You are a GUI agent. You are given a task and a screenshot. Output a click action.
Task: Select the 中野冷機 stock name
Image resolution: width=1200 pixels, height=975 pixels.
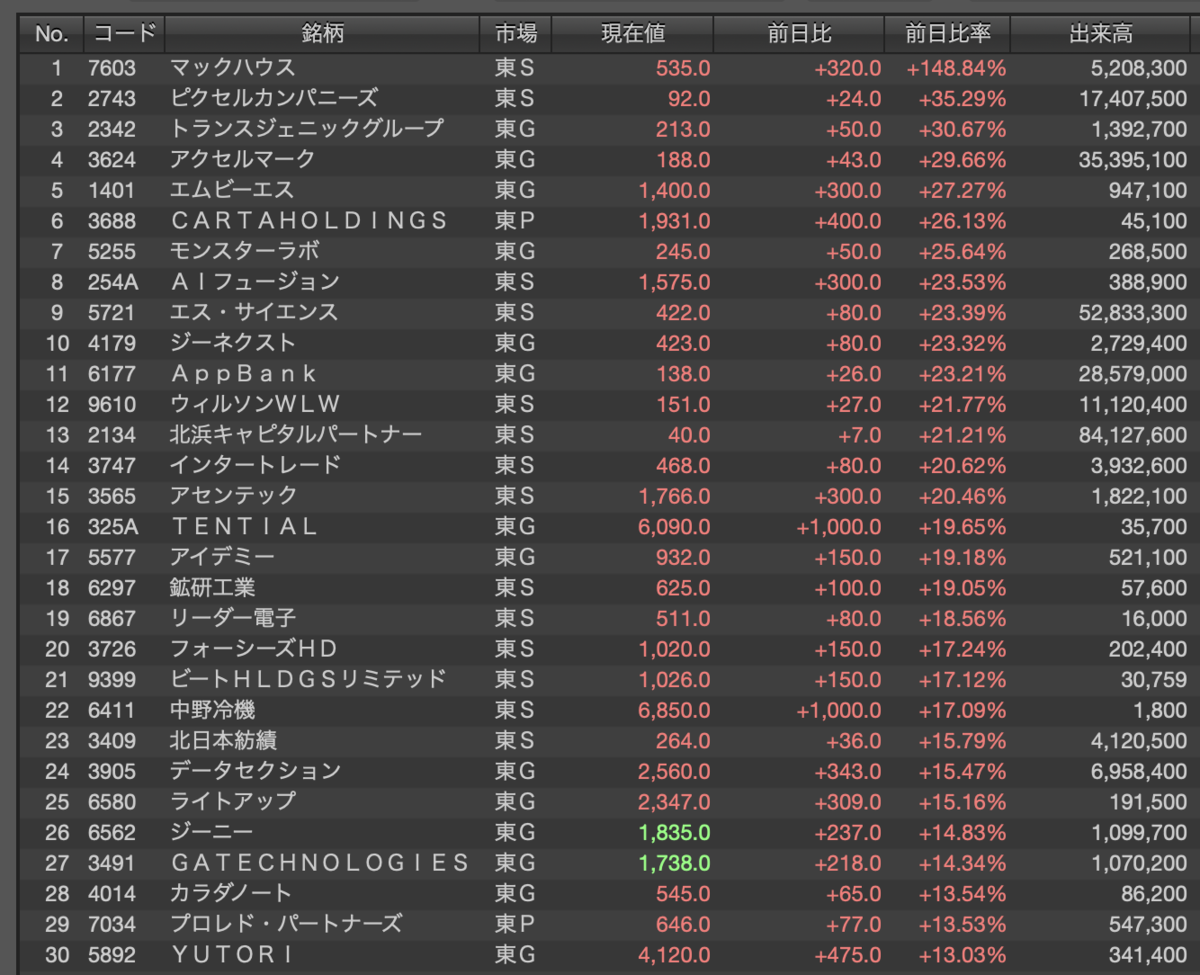tap(212, 709)
